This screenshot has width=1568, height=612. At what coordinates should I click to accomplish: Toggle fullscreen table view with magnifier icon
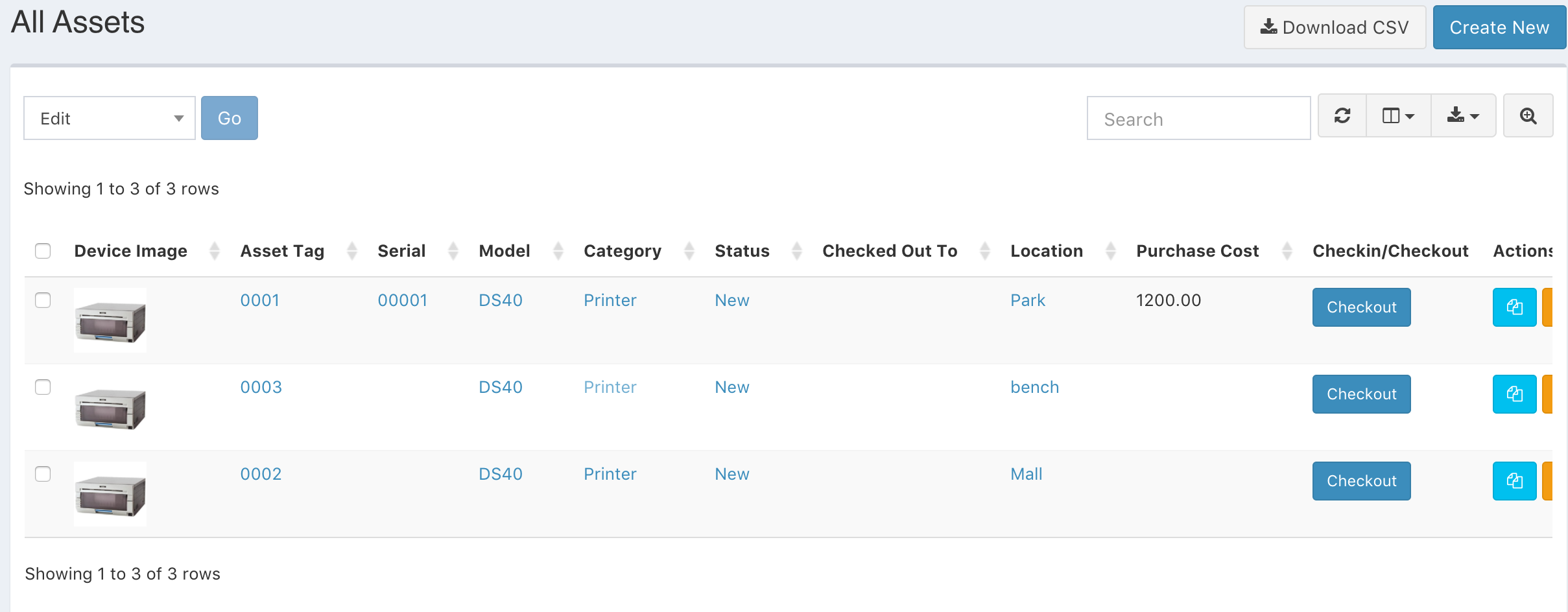click(x=1528, y=117)
